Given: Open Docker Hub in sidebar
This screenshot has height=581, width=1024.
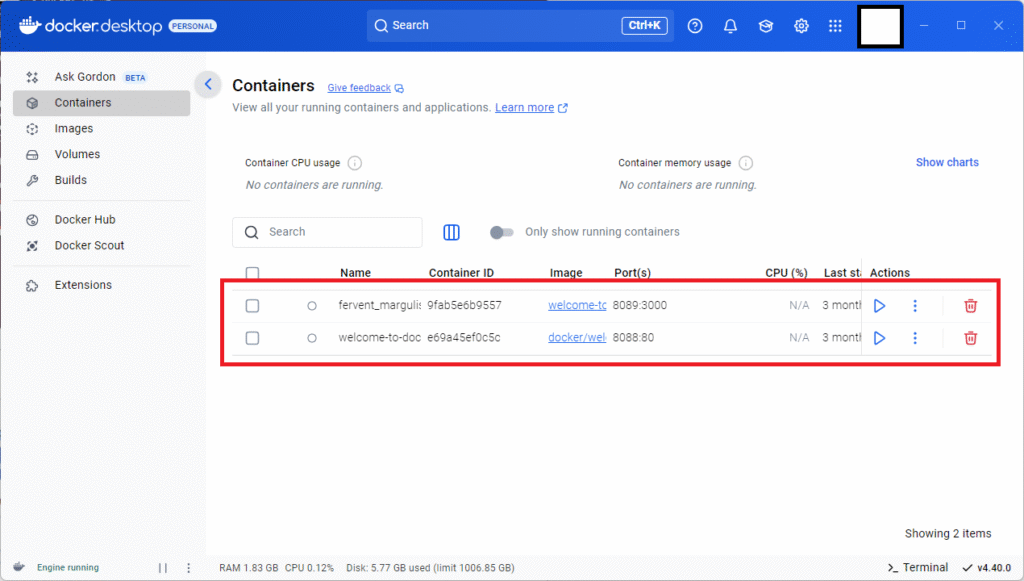Looking at the screenshot, I should tap(101, 219).
